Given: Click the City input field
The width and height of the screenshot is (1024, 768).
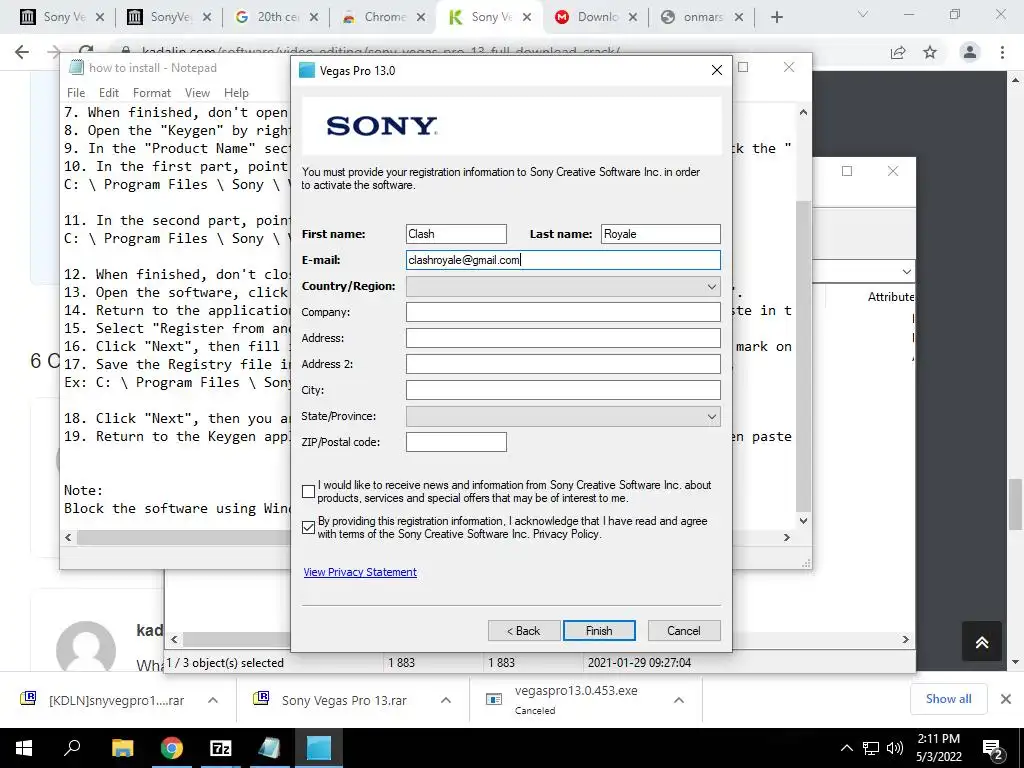Looking at the screenshot, I should (563, 390).
